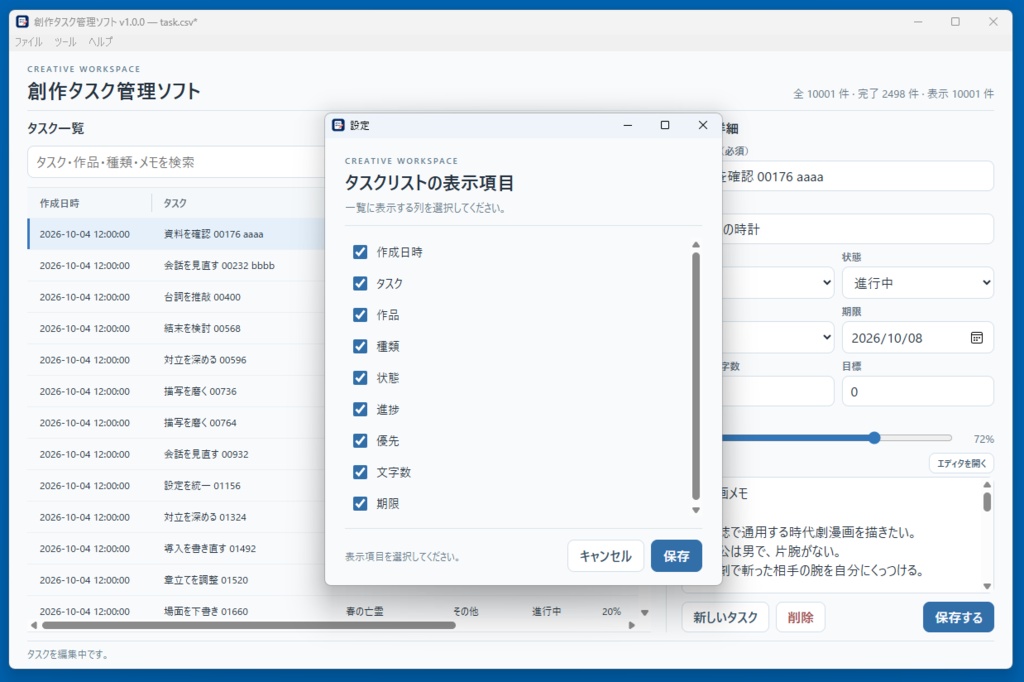This screenshot has width=1024, height=682.
Task: Toggle the 種類 checkbox
Action: coord(360,346)
